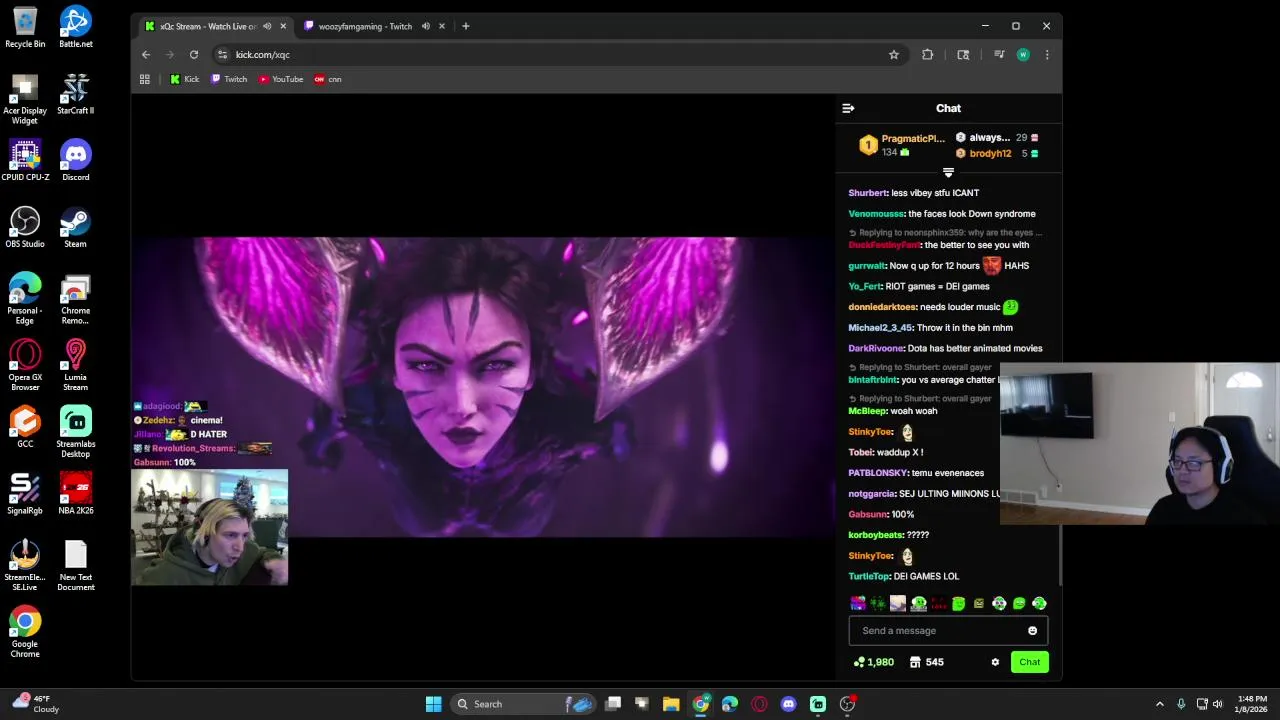
Task: View site information icon in address bar
Action: 223,55
